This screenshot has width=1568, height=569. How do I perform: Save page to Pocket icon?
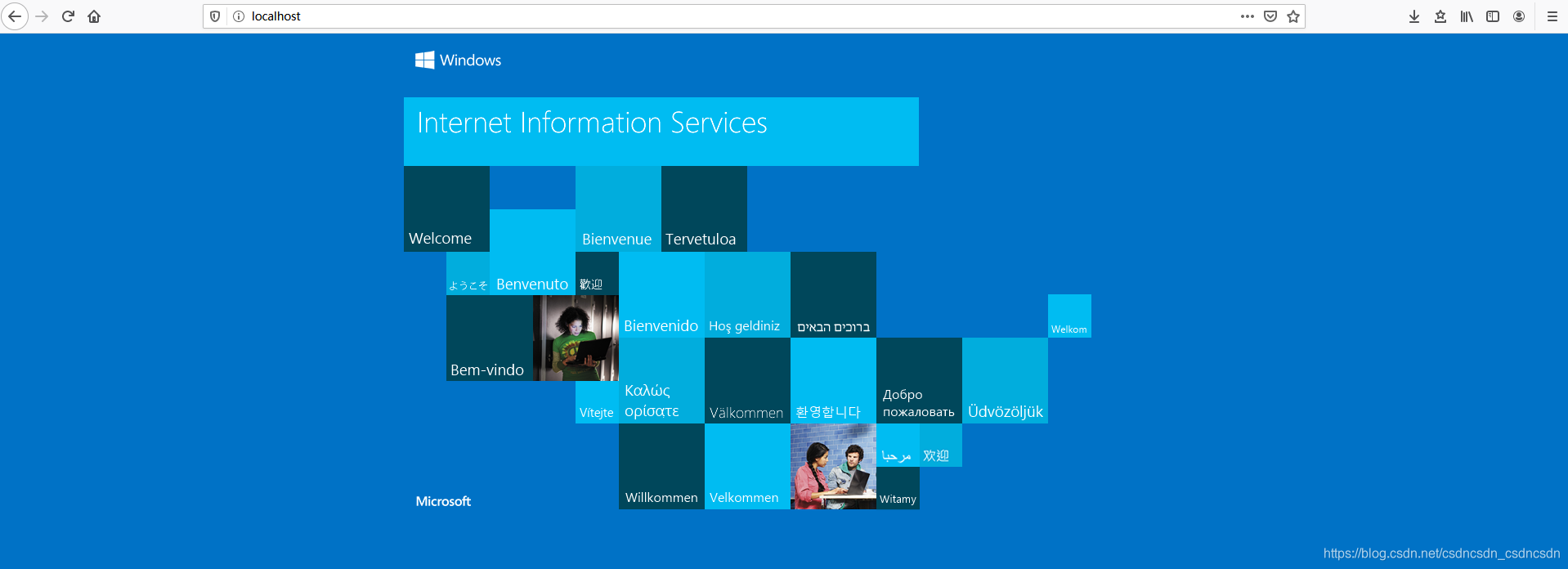tap(1270, 16)
